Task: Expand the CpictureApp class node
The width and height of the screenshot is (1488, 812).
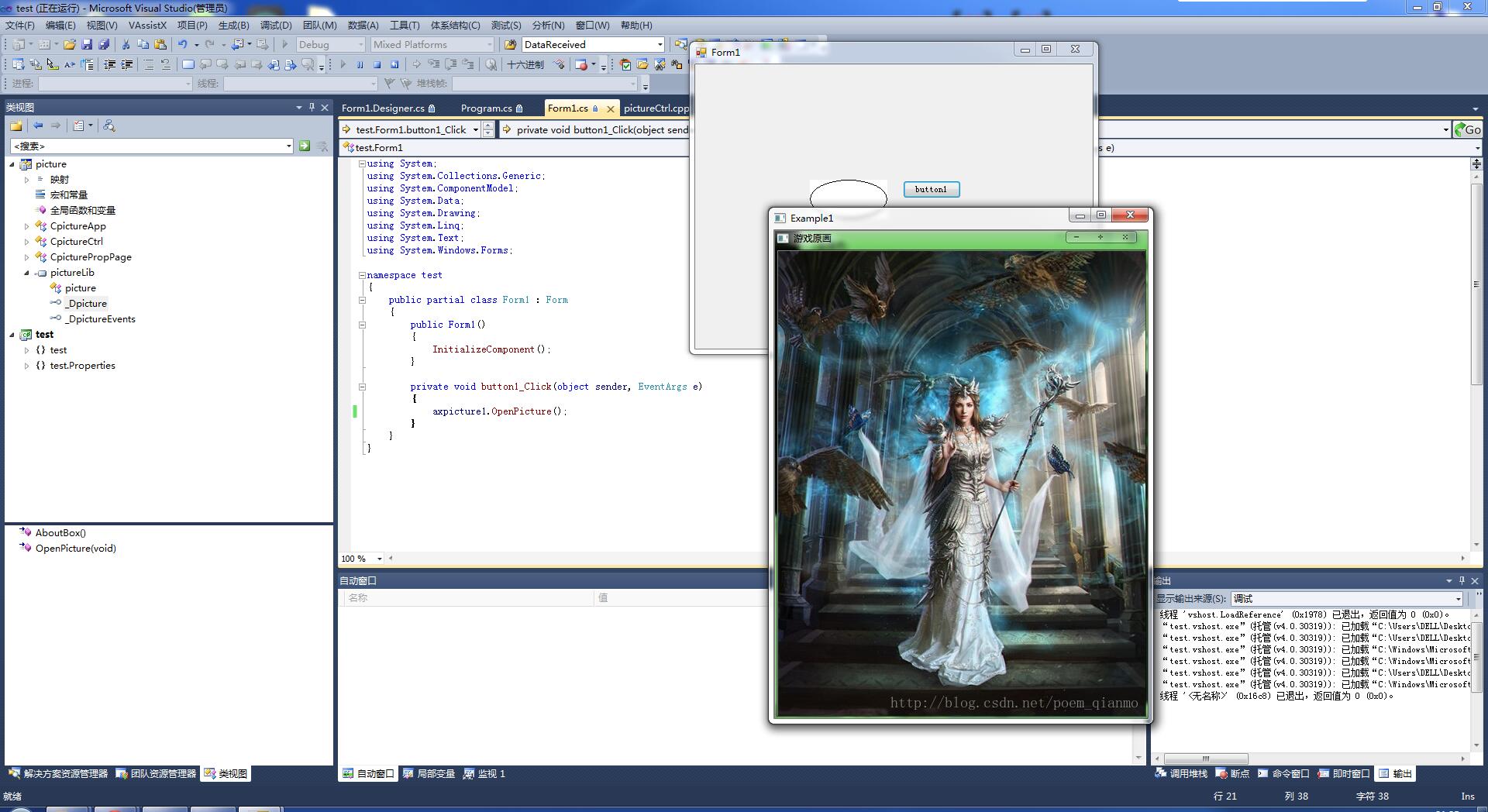Action: (x=26, y=226)
